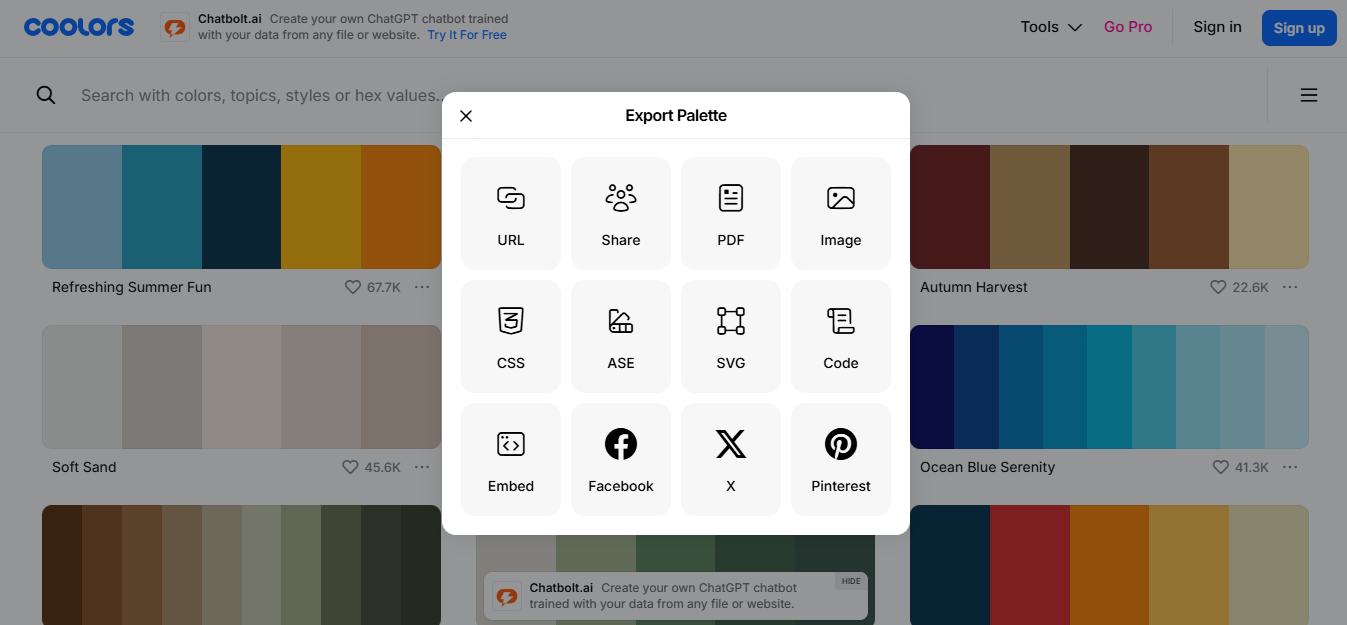Screen dimensions: 1347x625
Task: Close the Export Palette dialog
Action: click(466, 116)
